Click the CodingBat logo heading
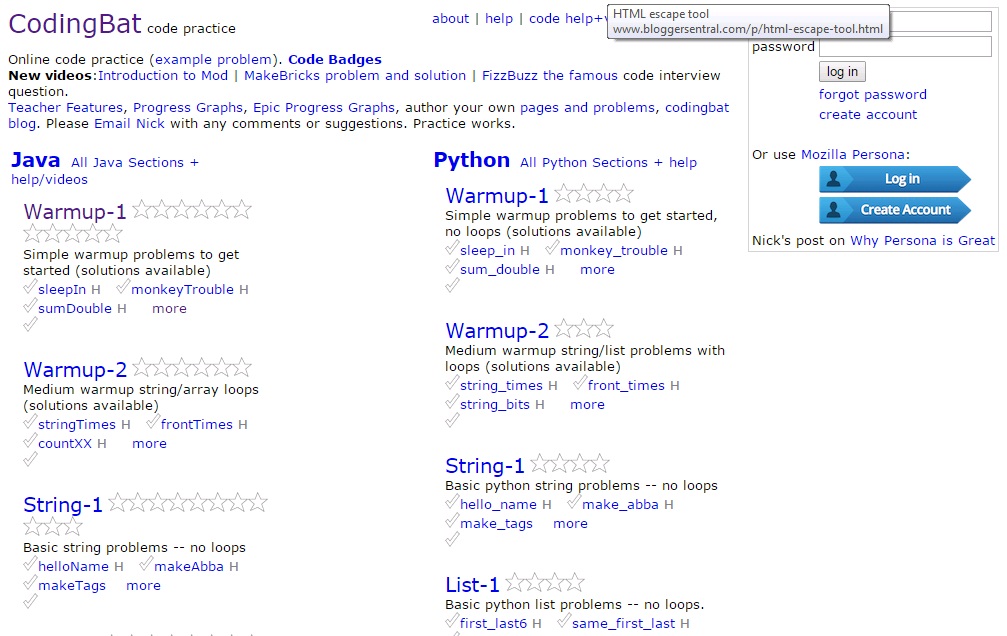Viewport: 1007px width, 636px height. point(74,24)
